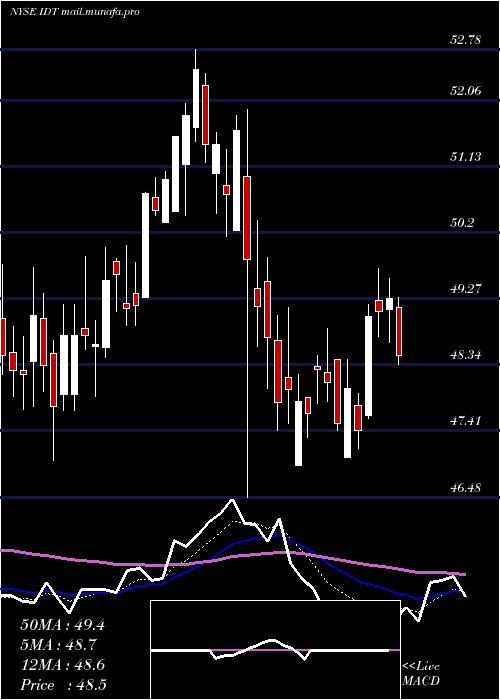This screenshot has height=700, width=500.
Task: Click the 51.13 price level label
Action: coord(465,157)
